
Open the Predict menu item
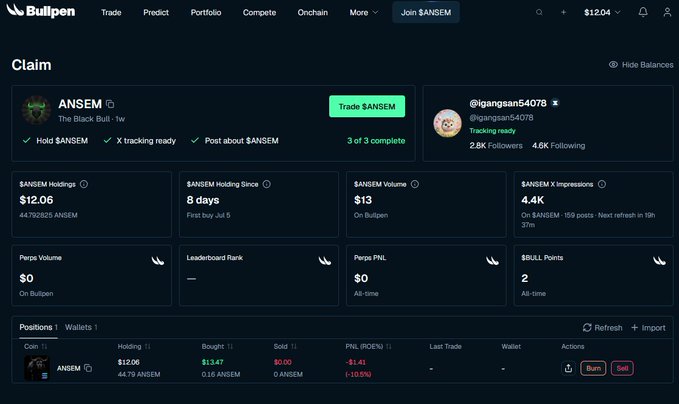point(156,13)
